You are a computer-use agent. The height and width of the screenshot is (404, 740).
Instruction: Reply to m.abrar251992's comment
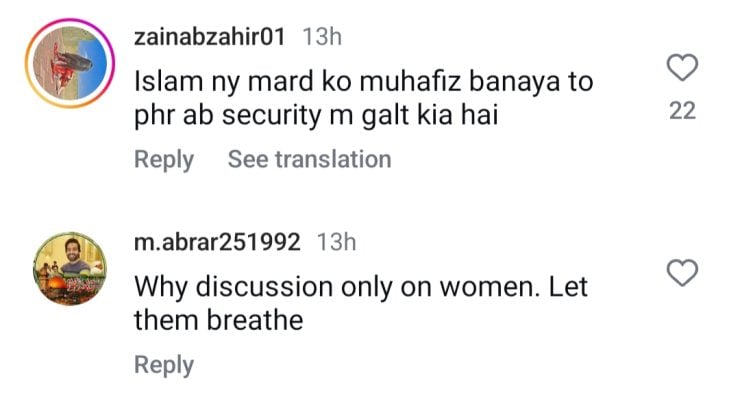tap(163, 365)
